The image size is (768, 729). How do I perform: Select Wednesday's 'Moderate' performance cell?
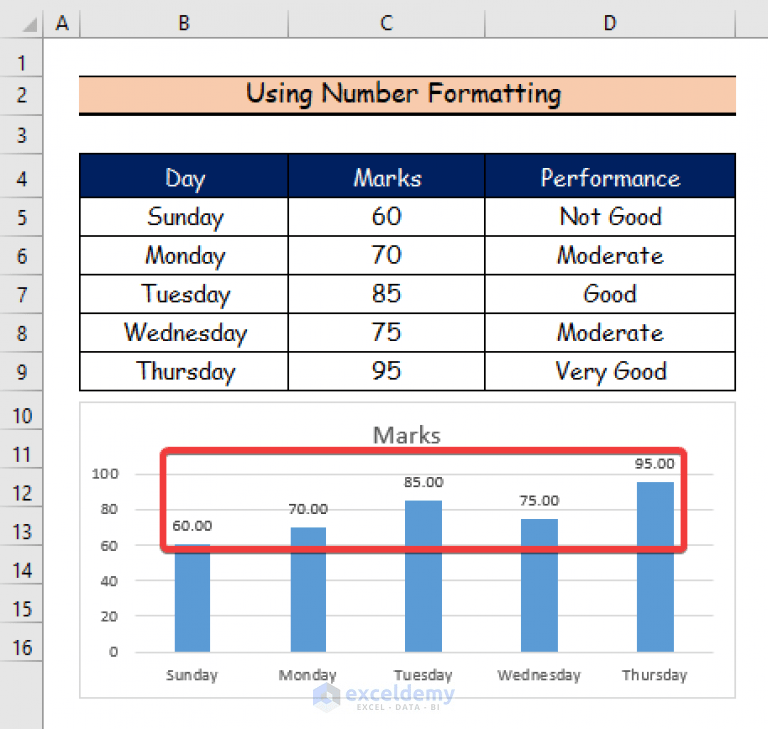[x=610, y=333]
